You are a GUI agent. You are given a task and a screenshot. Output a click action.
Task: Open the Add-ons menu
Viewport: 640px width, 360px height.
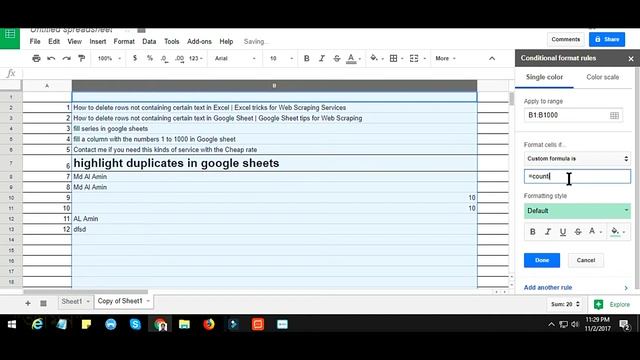tap(199, 42)
